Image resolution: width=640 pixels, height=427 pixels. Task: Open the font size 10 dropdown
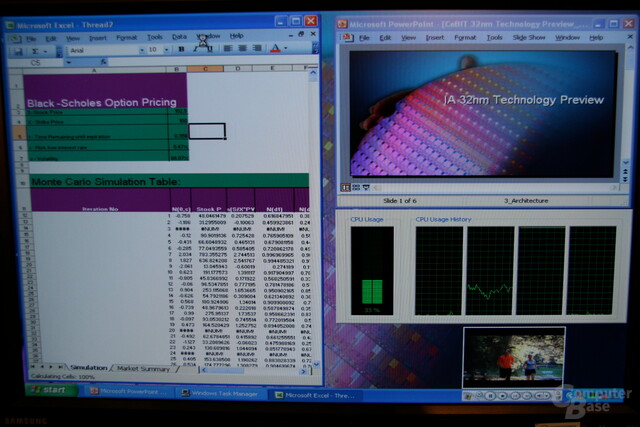pos(166,50)
